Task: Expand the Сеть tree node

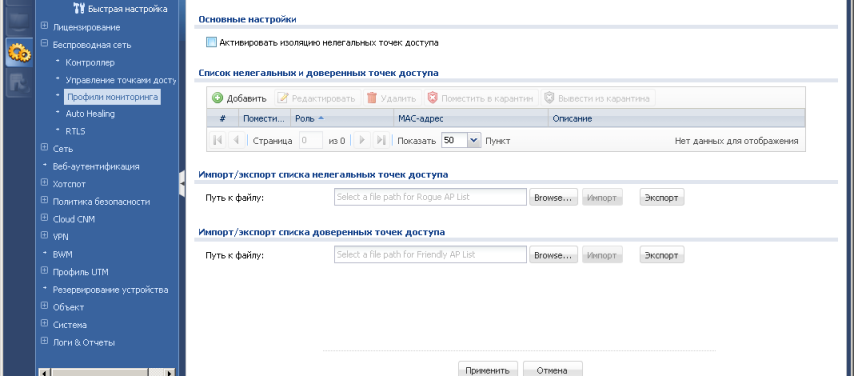Action: [45, 148]
